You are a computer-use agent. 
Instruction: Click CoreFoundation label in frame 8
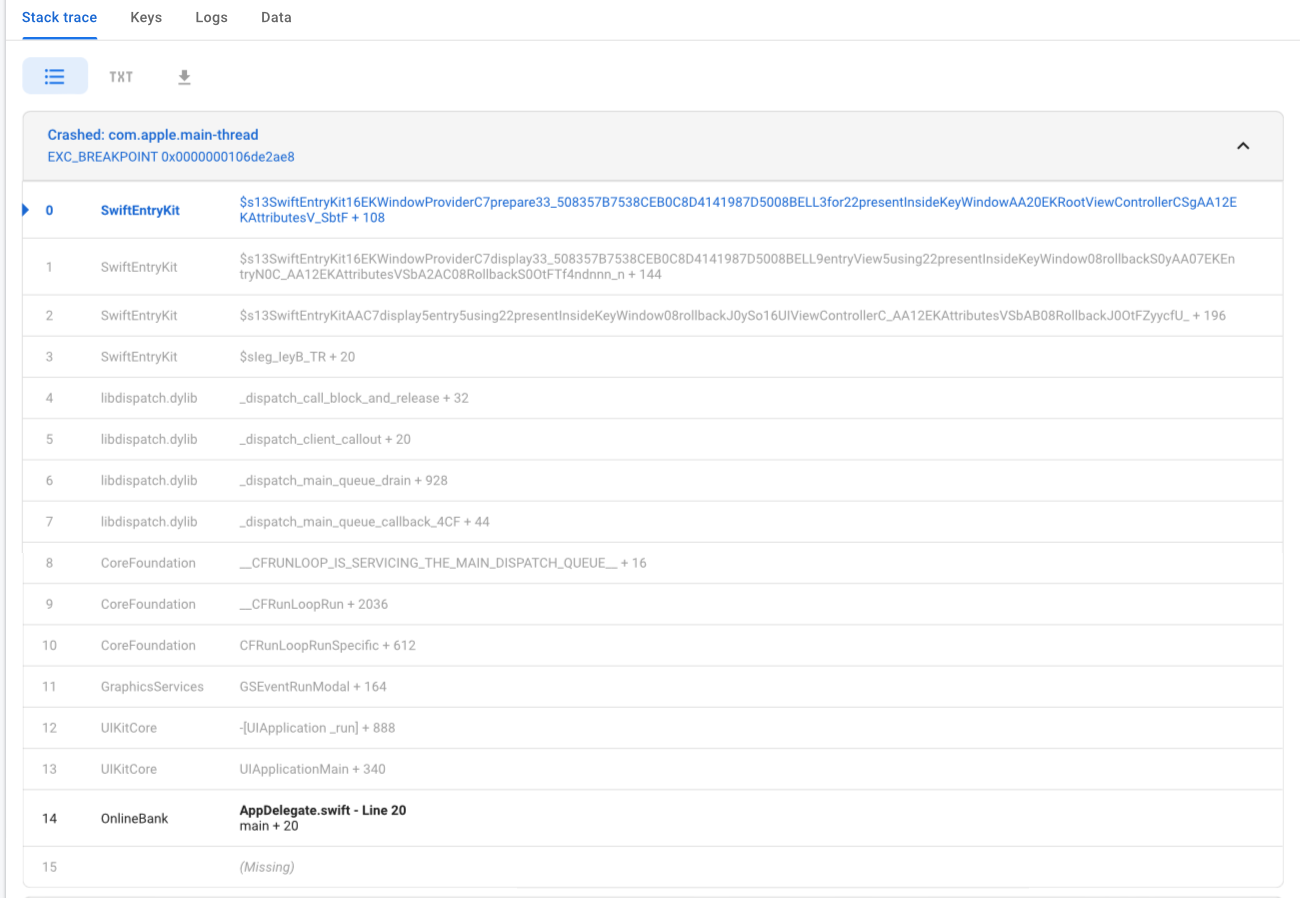point(148,563)
